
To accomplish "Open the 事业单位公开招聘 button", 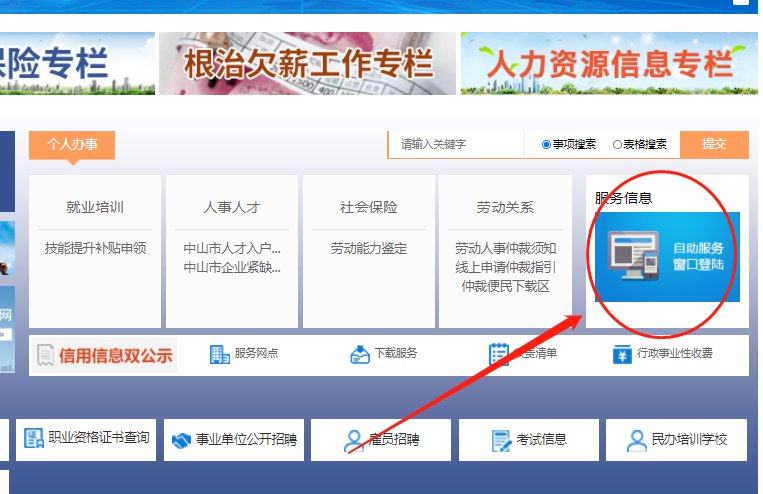I will 234,439.
